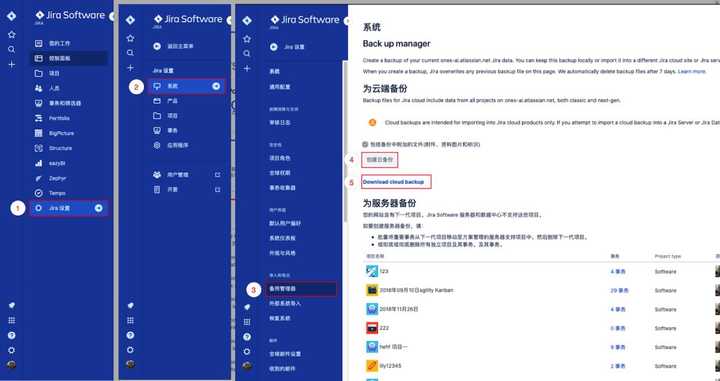Image resolution: width=720 pixels, height=381 pixels.
Task: Open Zephyr in the leftmost navigation
Action: 58,178
